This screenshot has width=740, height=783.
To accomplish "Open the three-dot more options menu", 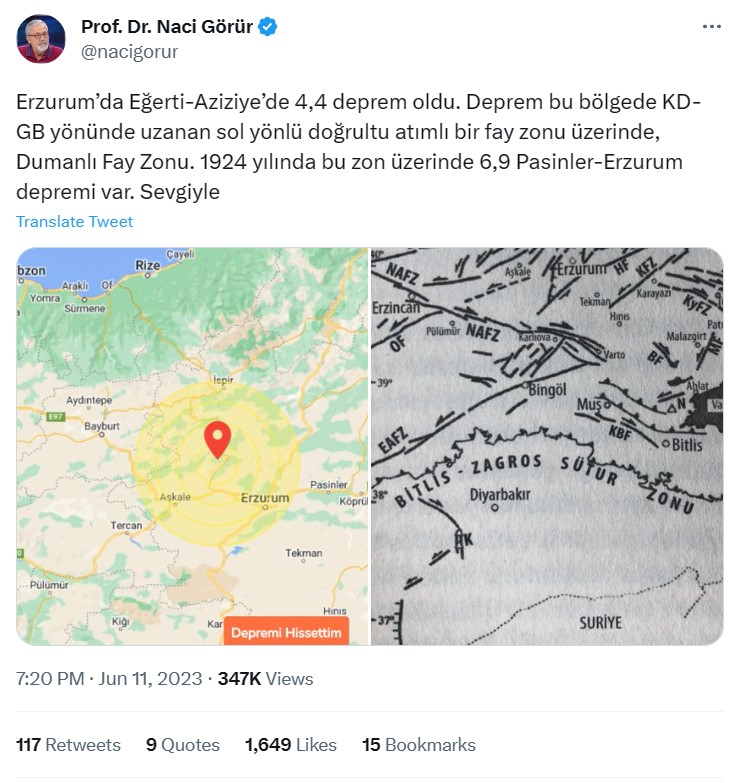I will pyautogui.click(x=712, y=26).
